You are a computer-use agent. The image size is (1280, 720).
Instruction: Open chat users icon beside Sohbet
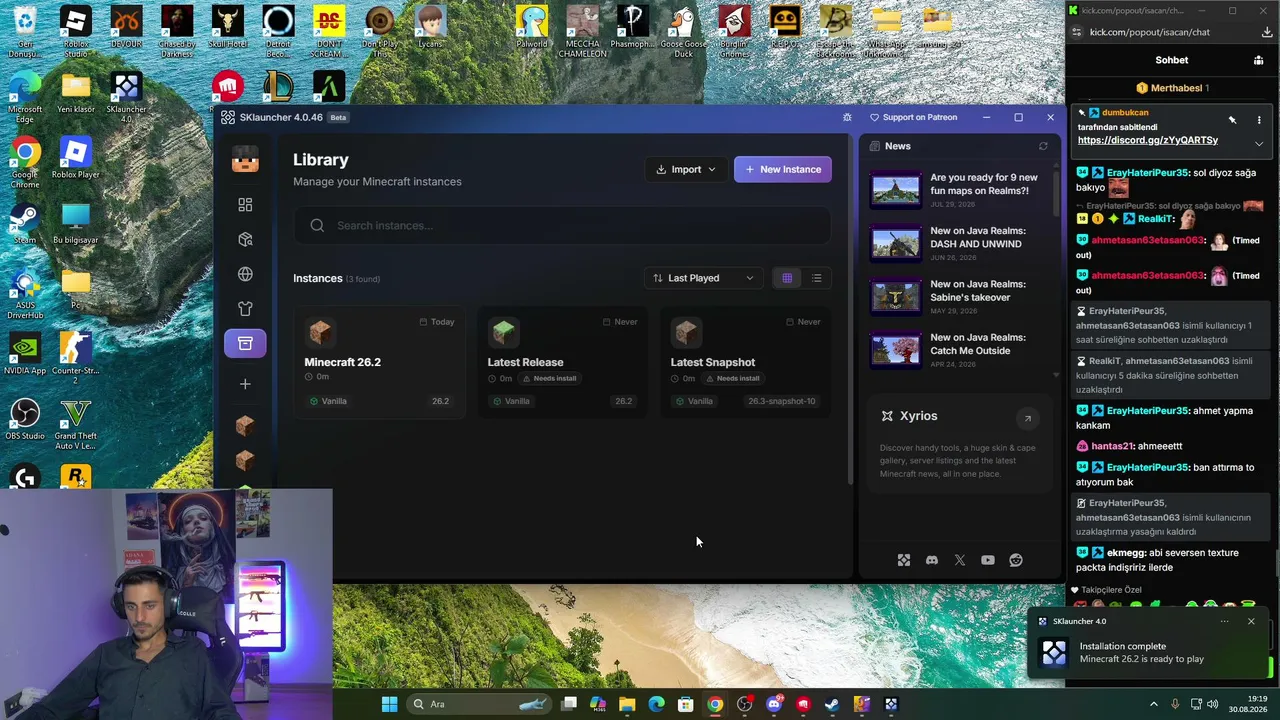click(x=1259, y=60)
